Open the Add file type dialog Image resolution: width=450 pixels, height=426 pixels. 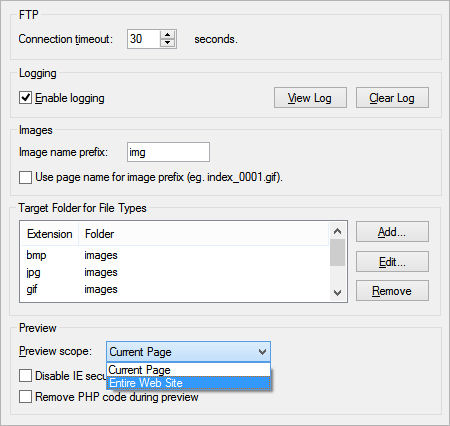(392, 232)
